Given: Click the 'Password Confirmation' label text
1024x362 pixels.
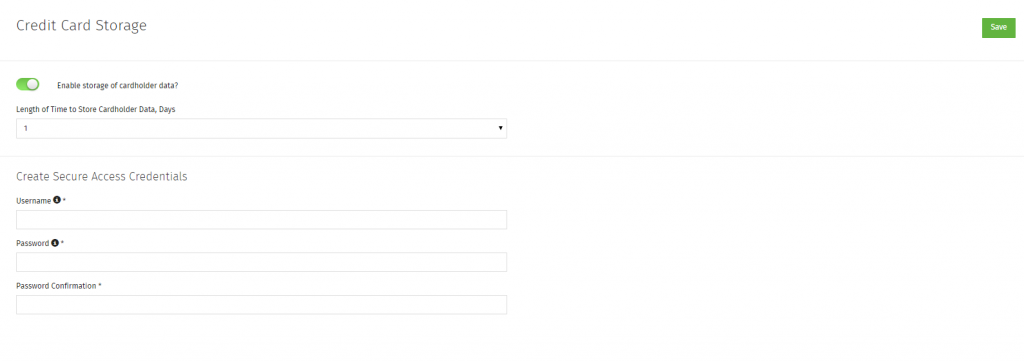Looking at the screenshot, I should click(56, 286).
